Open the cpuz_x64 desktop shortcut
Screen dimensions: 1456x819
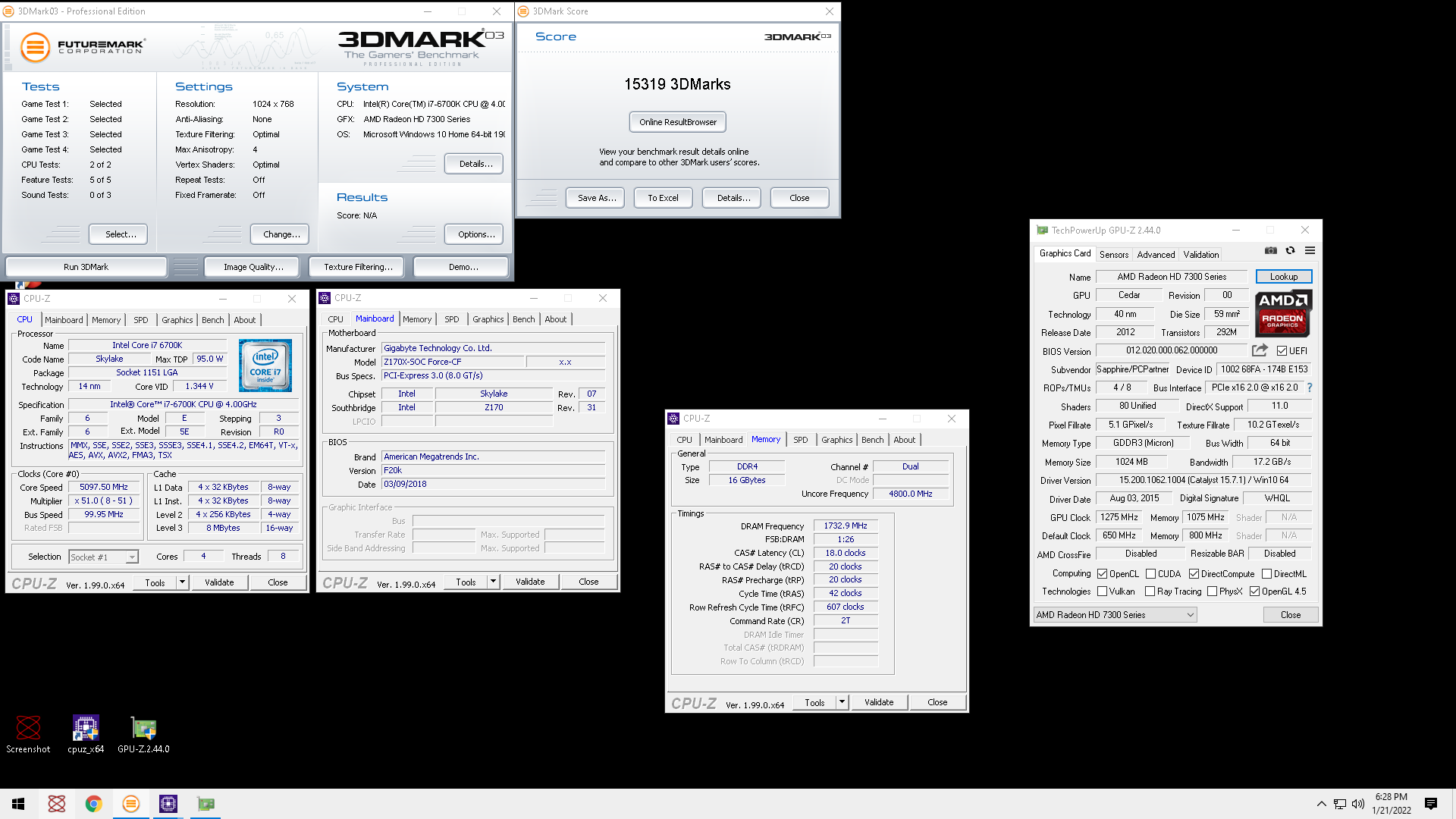[86, 734]
